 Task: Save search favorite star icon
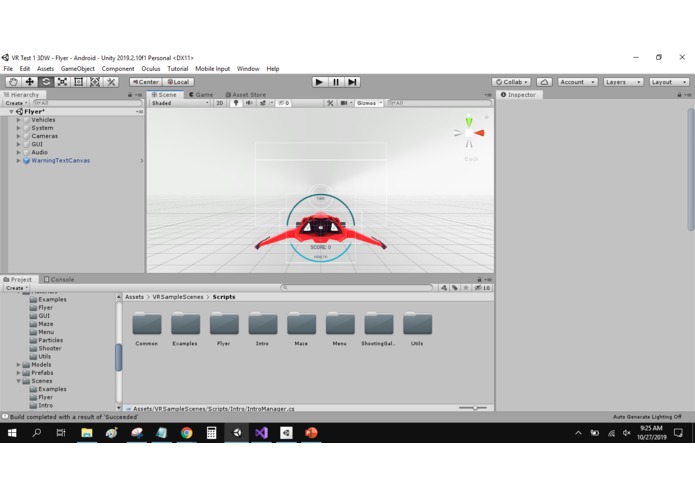tap(466, 288)
